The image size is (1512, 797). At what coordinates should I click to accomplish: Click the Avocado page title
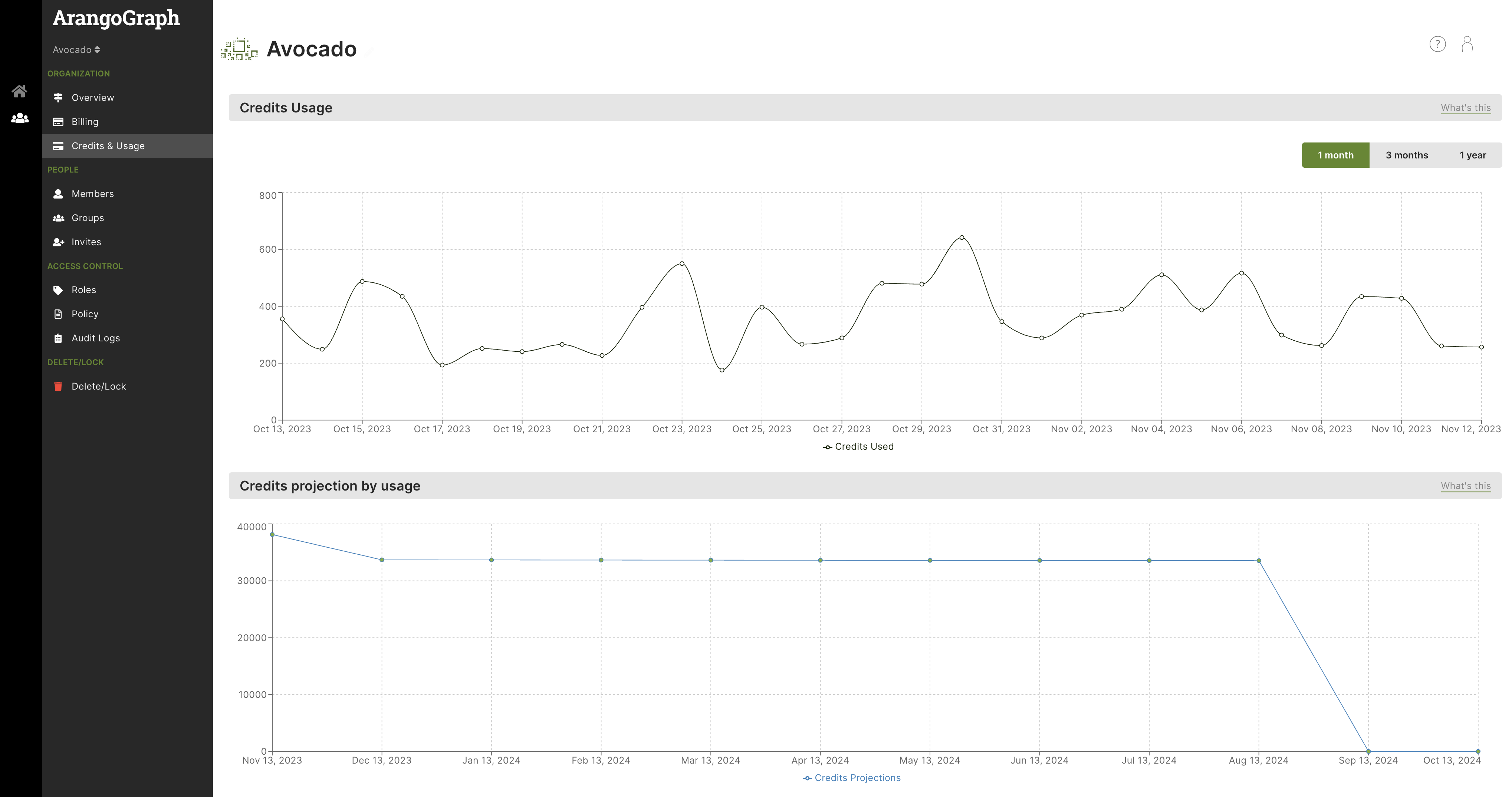312,49
